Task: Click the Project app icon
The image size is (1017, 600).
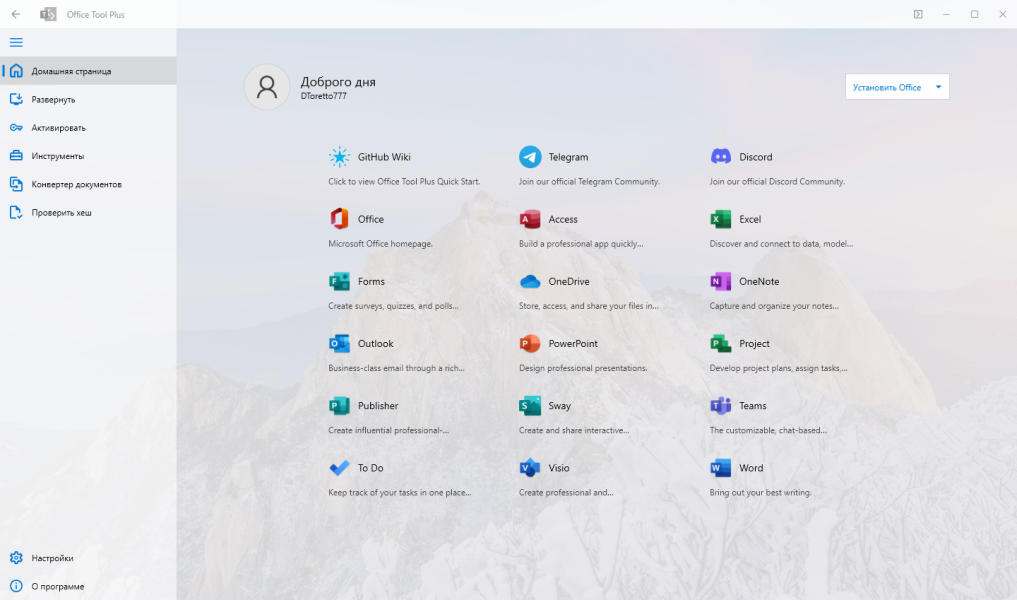Action: (721, 344)
